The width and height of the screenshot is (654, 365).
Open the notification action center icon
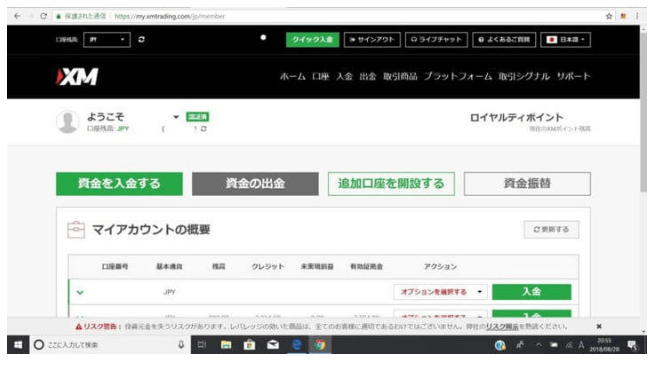[632, 345]
